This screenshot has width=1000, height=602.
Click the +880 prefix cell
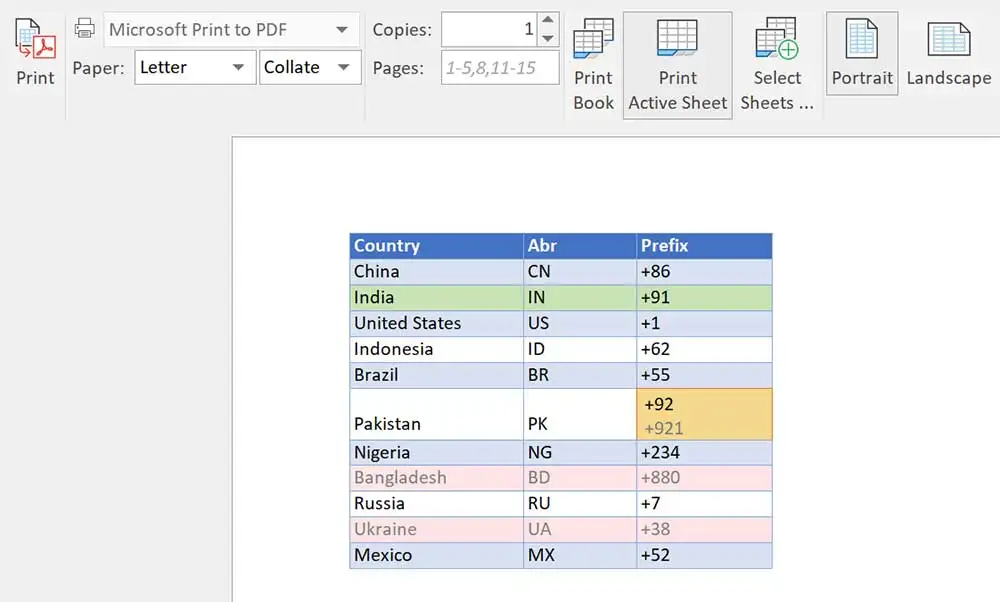pyautogui.click(x=704, y=478)
